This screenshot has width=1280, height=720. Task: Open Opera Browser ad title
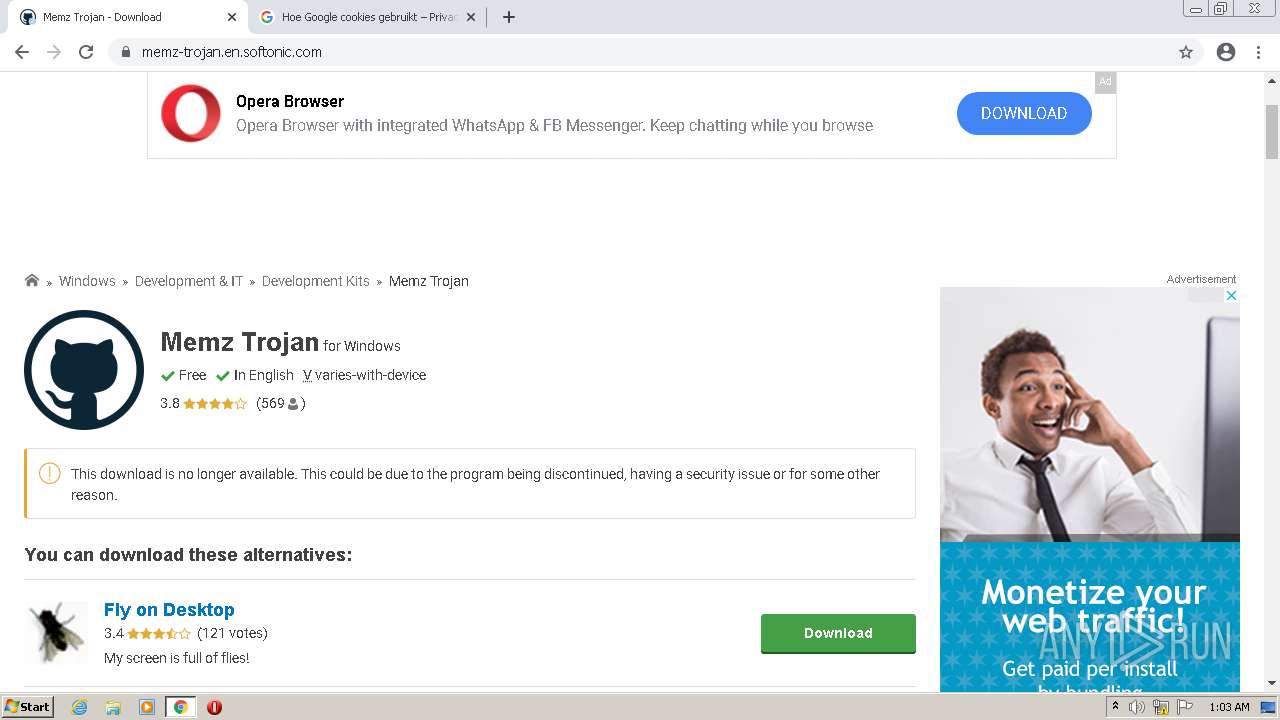tap(290, 101)
